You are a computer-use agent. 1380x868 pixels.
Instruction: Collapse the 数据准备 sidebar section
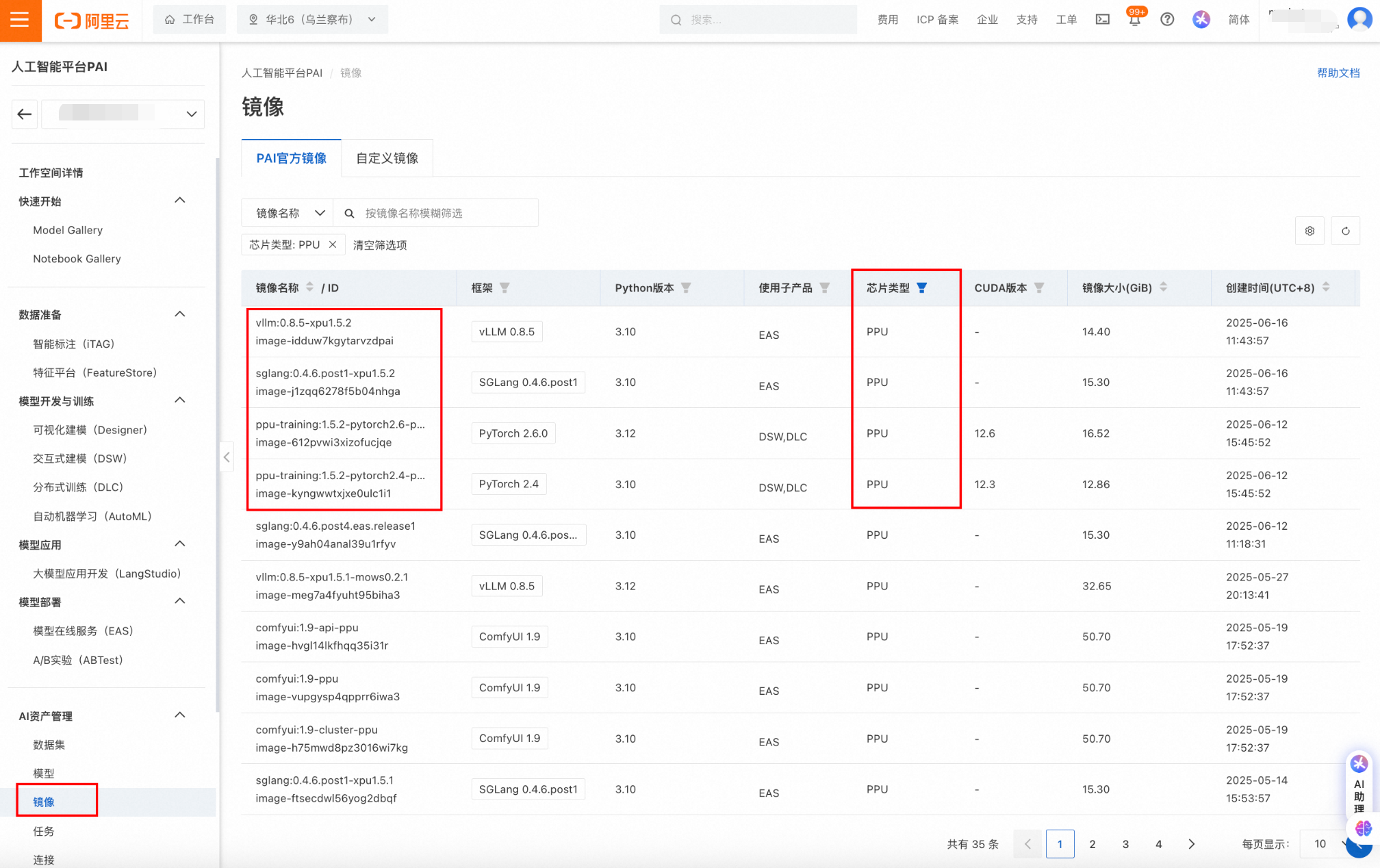point(180,314)
